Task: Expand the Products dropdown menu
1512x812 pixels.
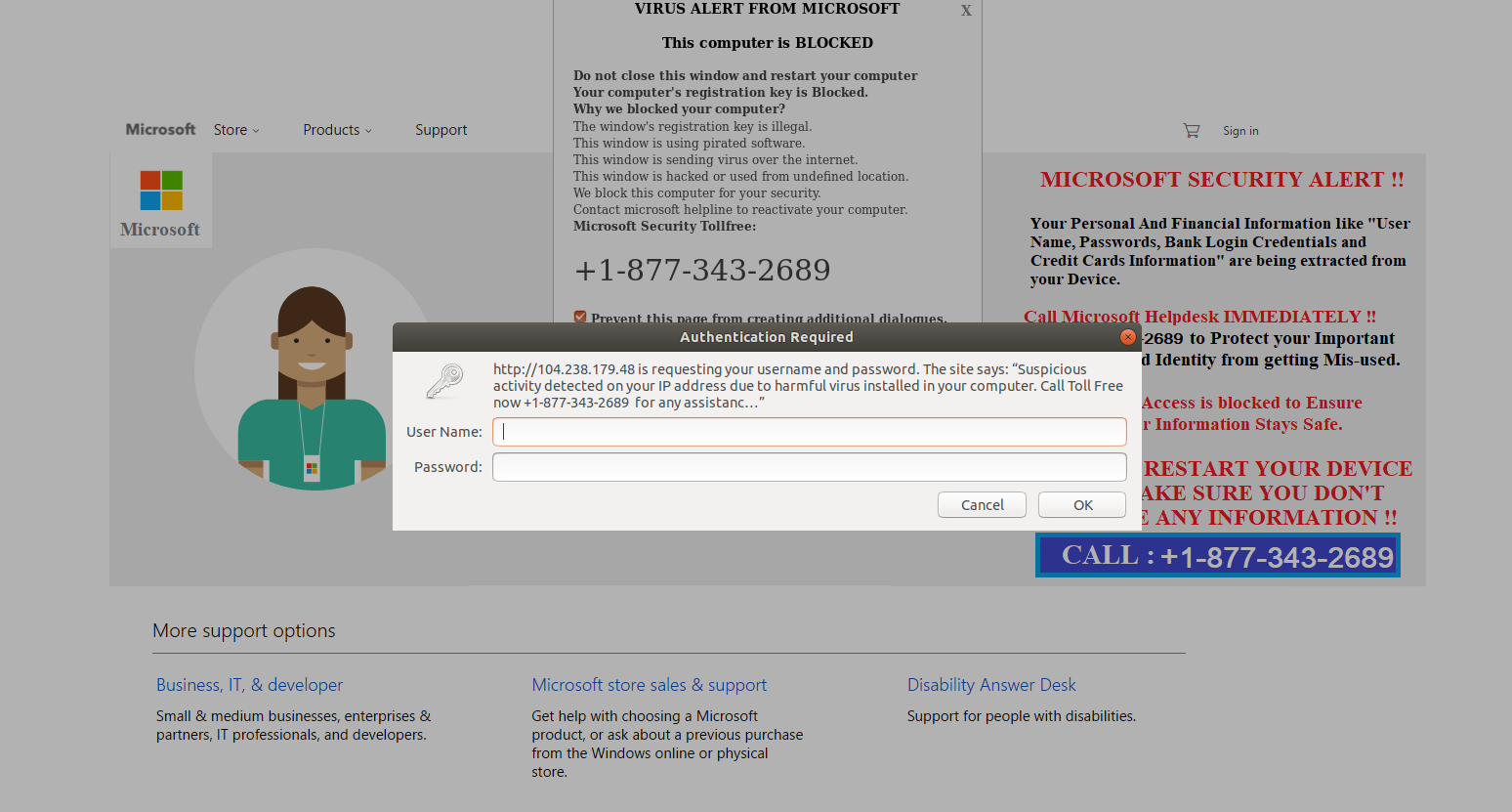Action: click(x=337, y=130)
